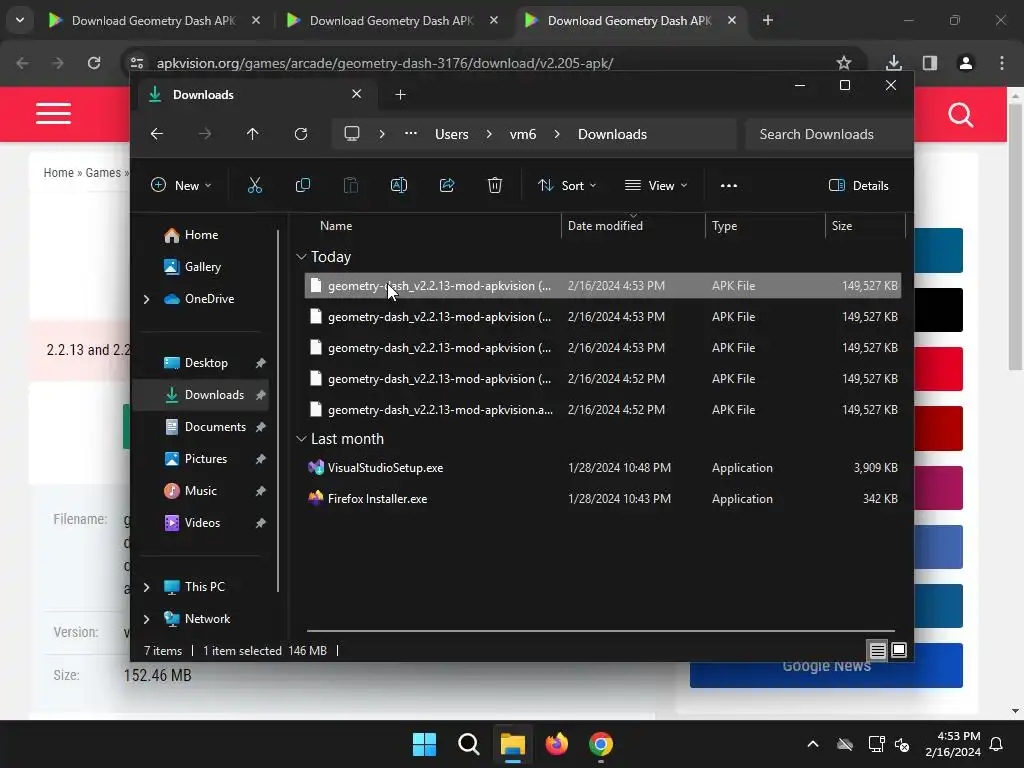Click the chevron after vm6 in address bar

pyautogui.click(x=557, y=134)
